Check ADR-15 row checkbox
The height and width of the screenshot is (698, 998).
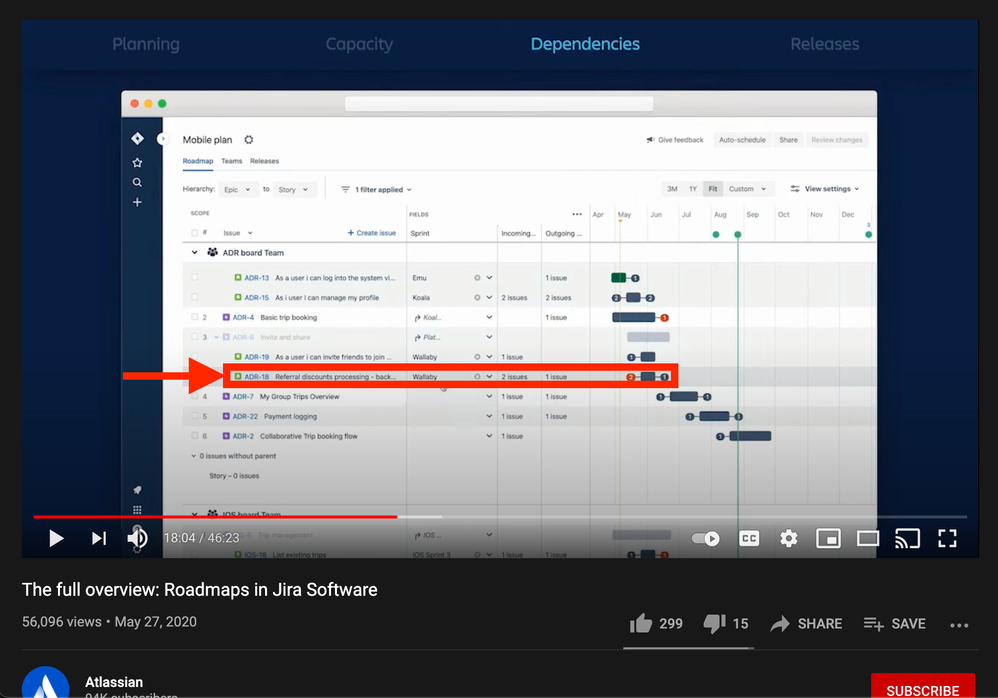(x=195, y=297)
